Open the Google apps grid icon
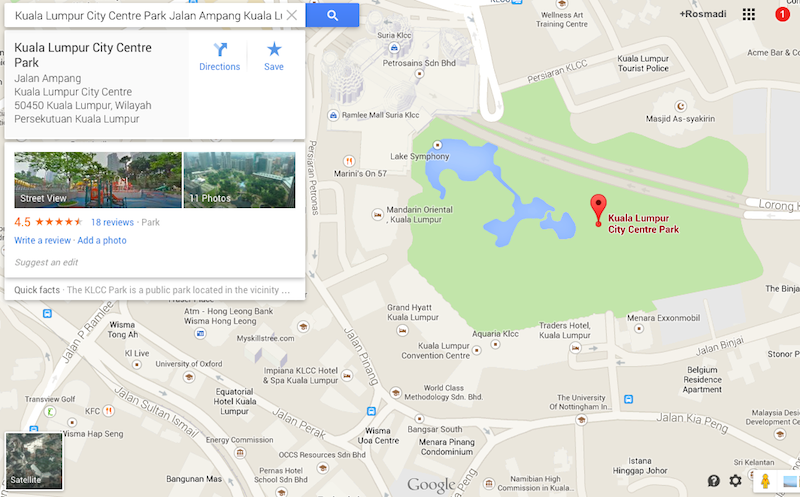Screen dimensions: 800x497 (748, 14)
